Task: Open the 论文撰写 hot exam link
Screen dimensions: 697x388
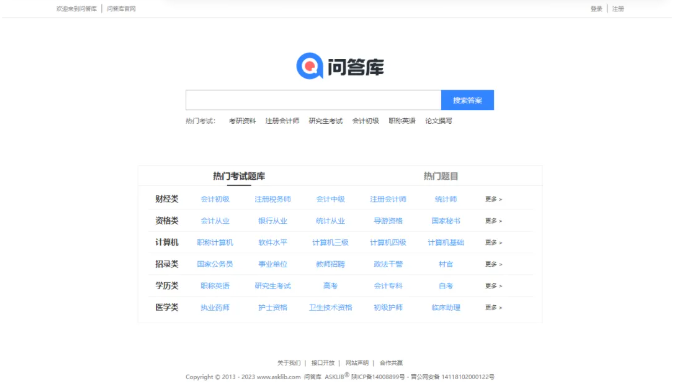Action: point(438,121)
